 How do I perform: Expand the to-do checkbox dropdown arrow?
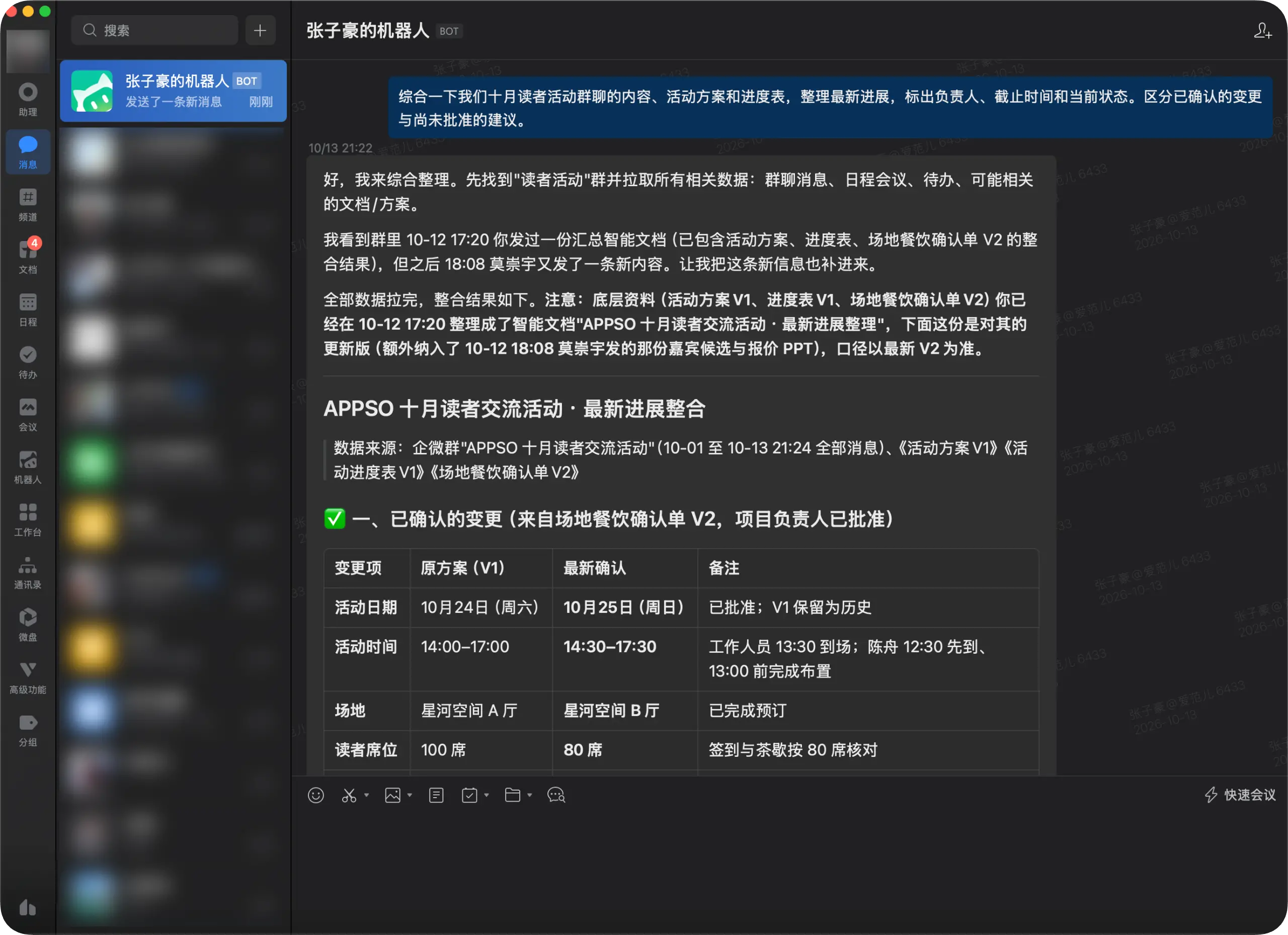[486, 795]
